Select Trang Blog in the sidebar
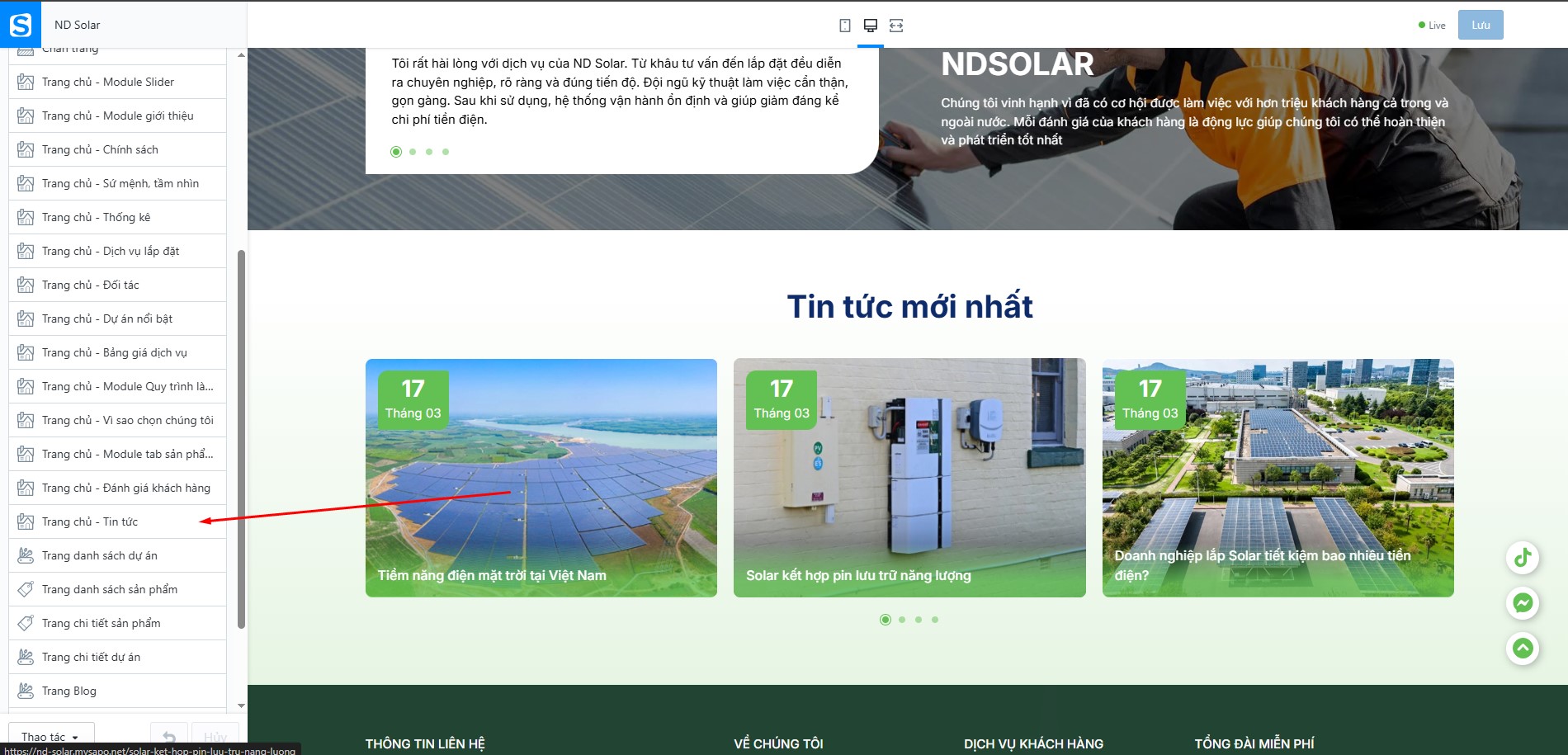 tap(117, 691)
